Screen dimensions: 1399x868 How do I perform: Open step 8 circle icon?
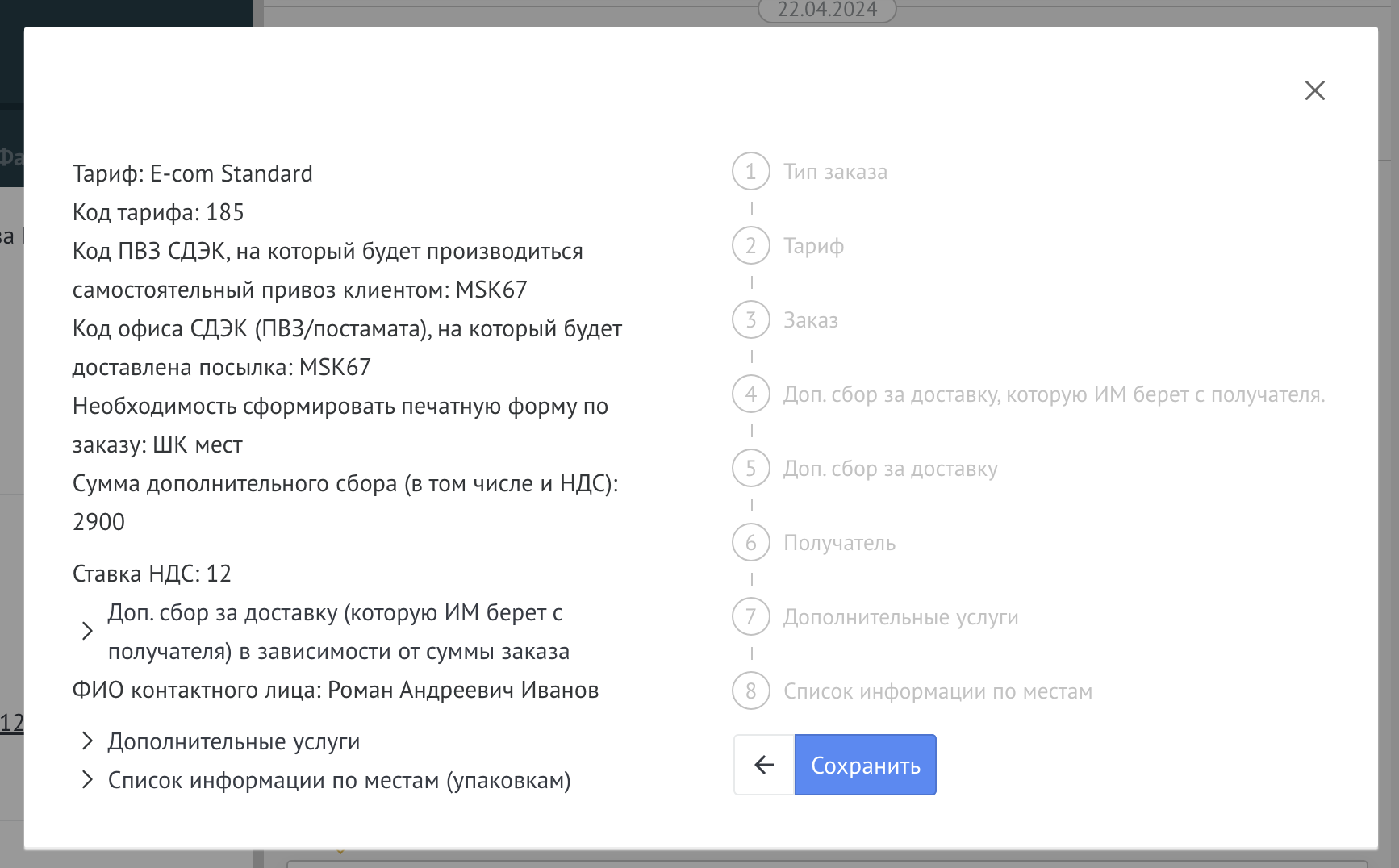pos(750,691)
